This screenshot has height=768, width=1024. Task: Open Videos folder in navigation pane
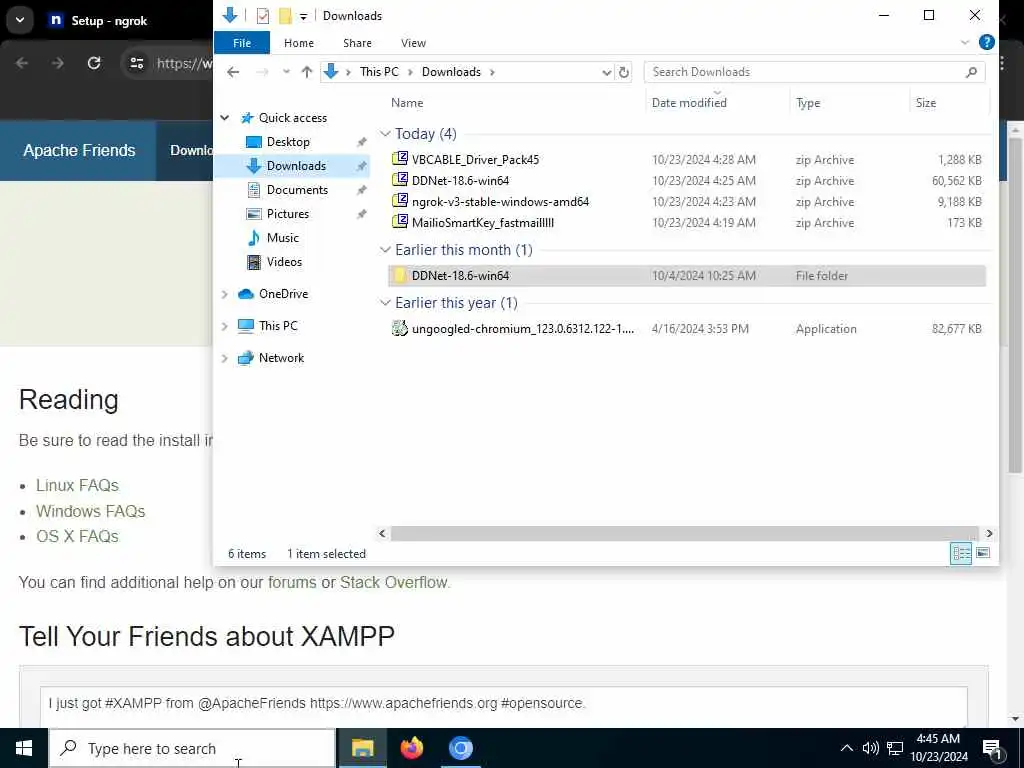(284, 262)
